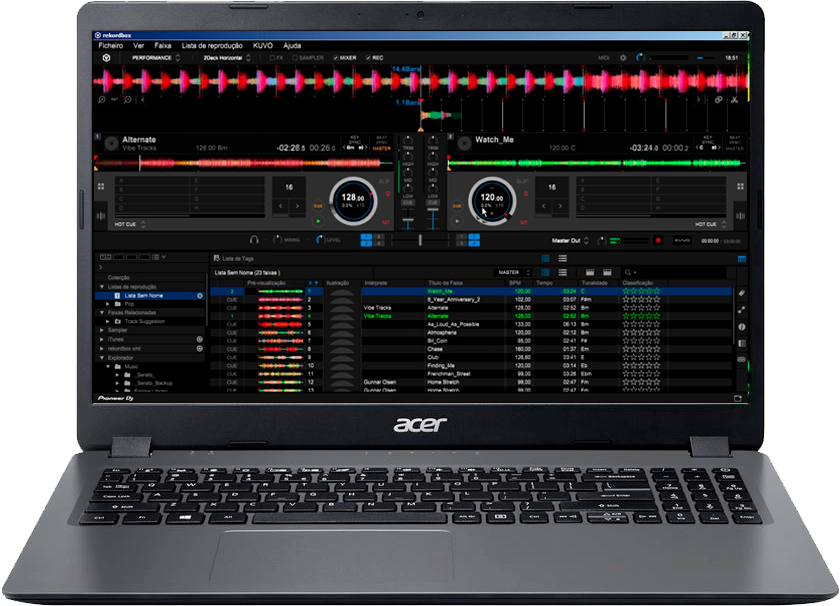Open the Faixa menu
Viewport: 840px width, 606px height.
163,46
